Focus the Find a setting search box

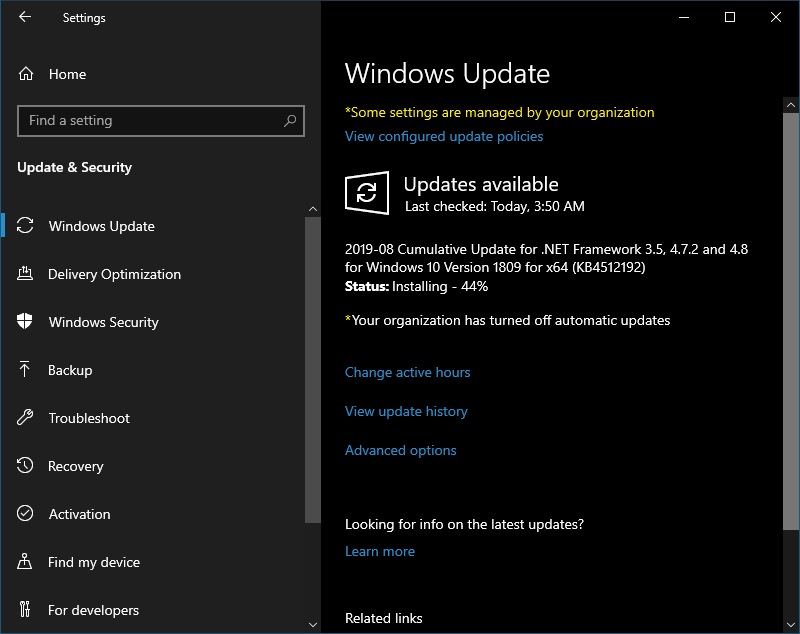161,121
